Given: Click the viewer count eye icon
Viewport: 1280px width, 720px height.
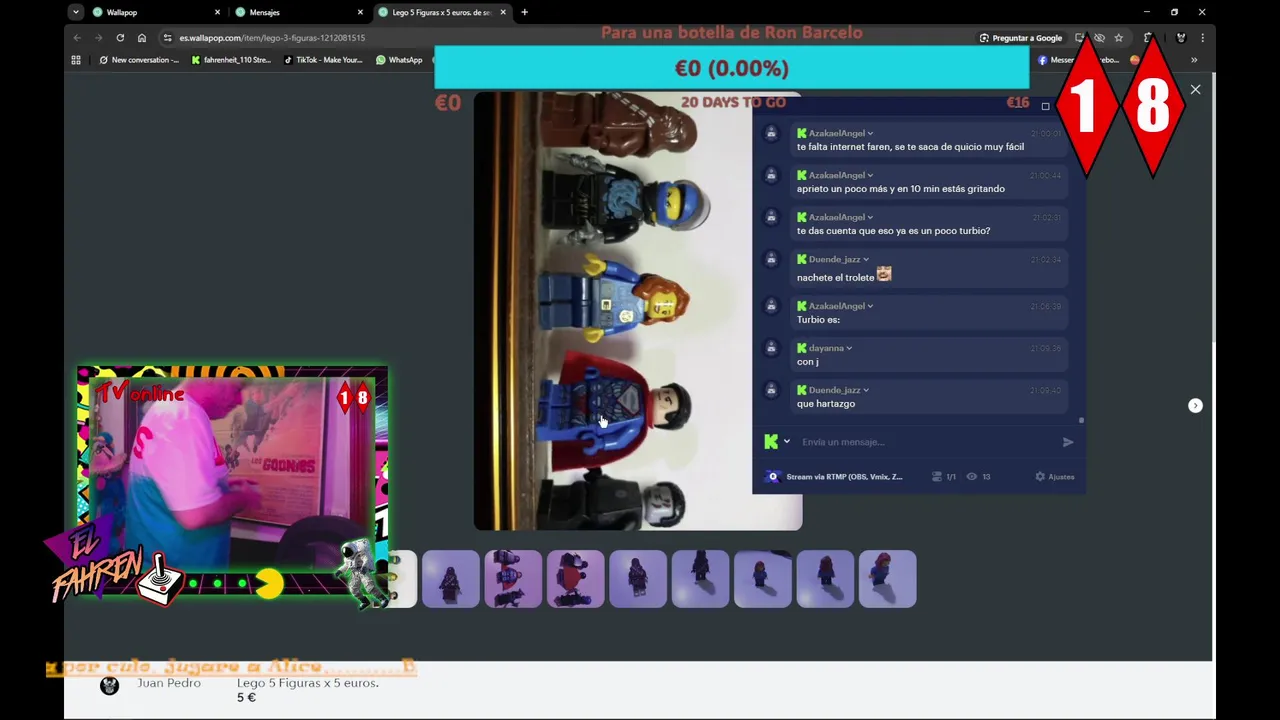Looking at the screenshot, I should pos(971,477).
